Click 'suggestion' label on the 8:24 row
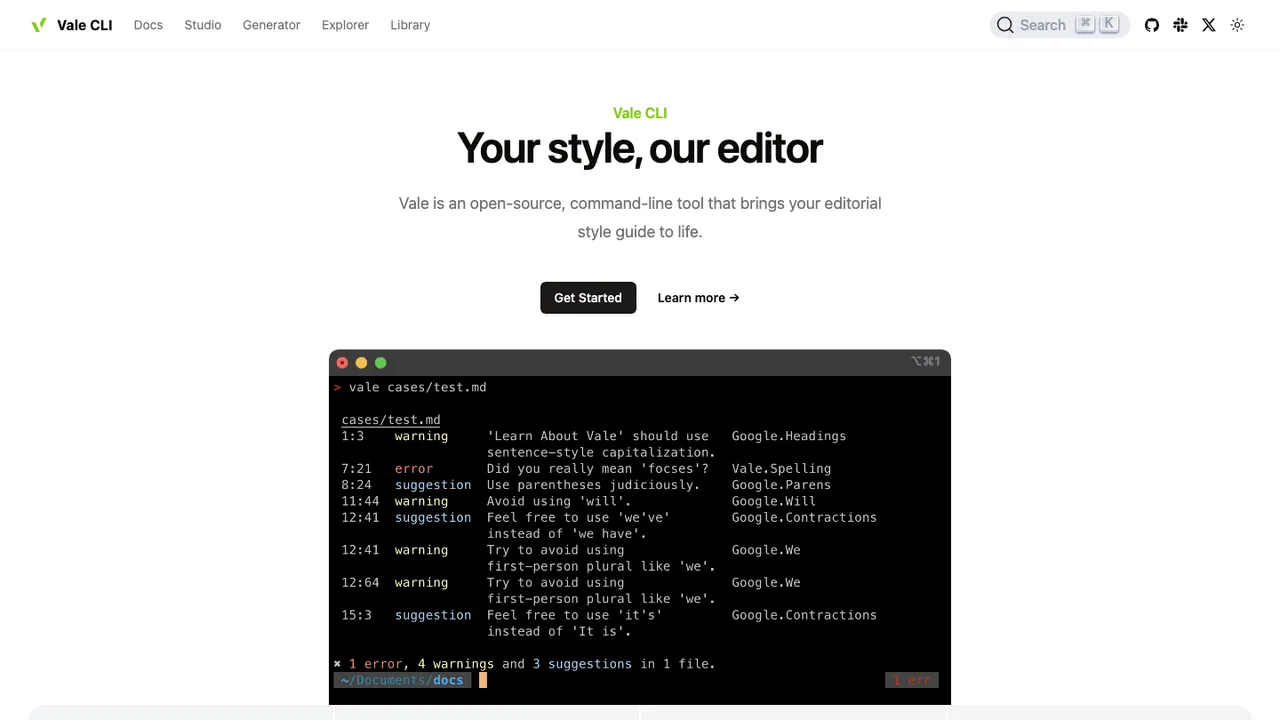Image resolution: width=1280 pixels, height=720 pixels. click(433, 485)
